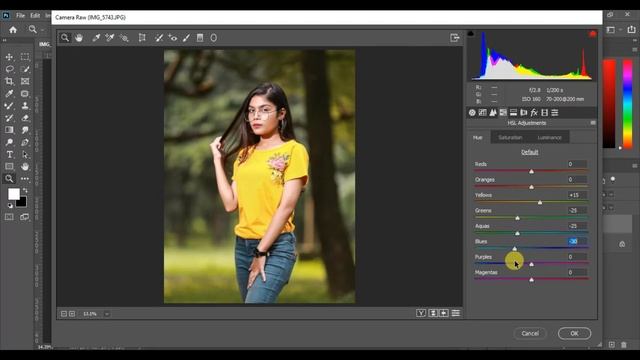Toggle shadow clipping warning on histogram
The height and width of the screenshot is (360, 640).
click(471, 33)
